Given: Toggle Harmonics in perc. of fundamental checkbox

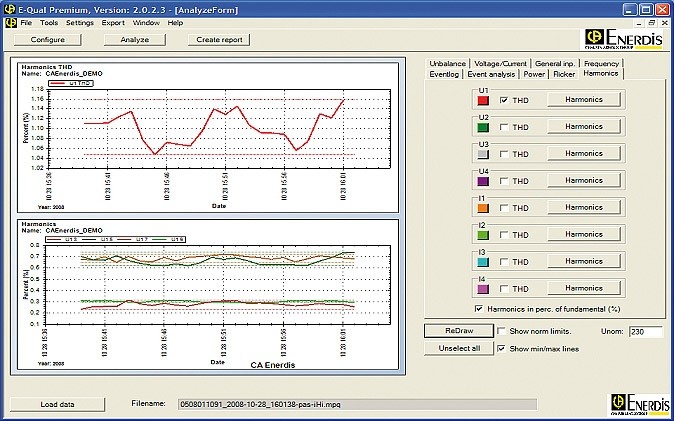Looking at the screenshot, I should [x=479, y=309].
